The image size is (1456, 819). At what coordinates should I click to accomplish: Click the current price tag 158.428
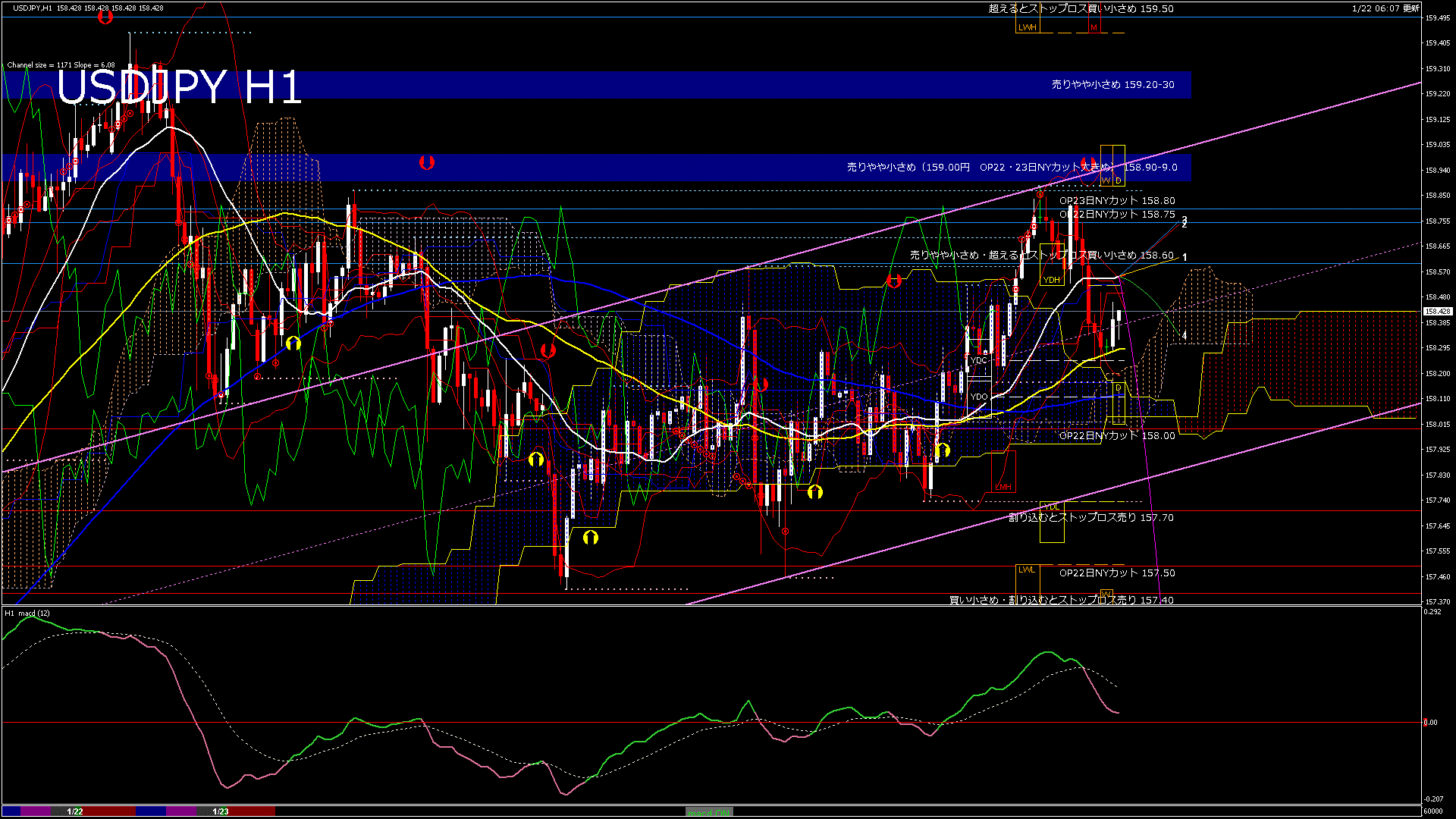[x=1437, y=312]
